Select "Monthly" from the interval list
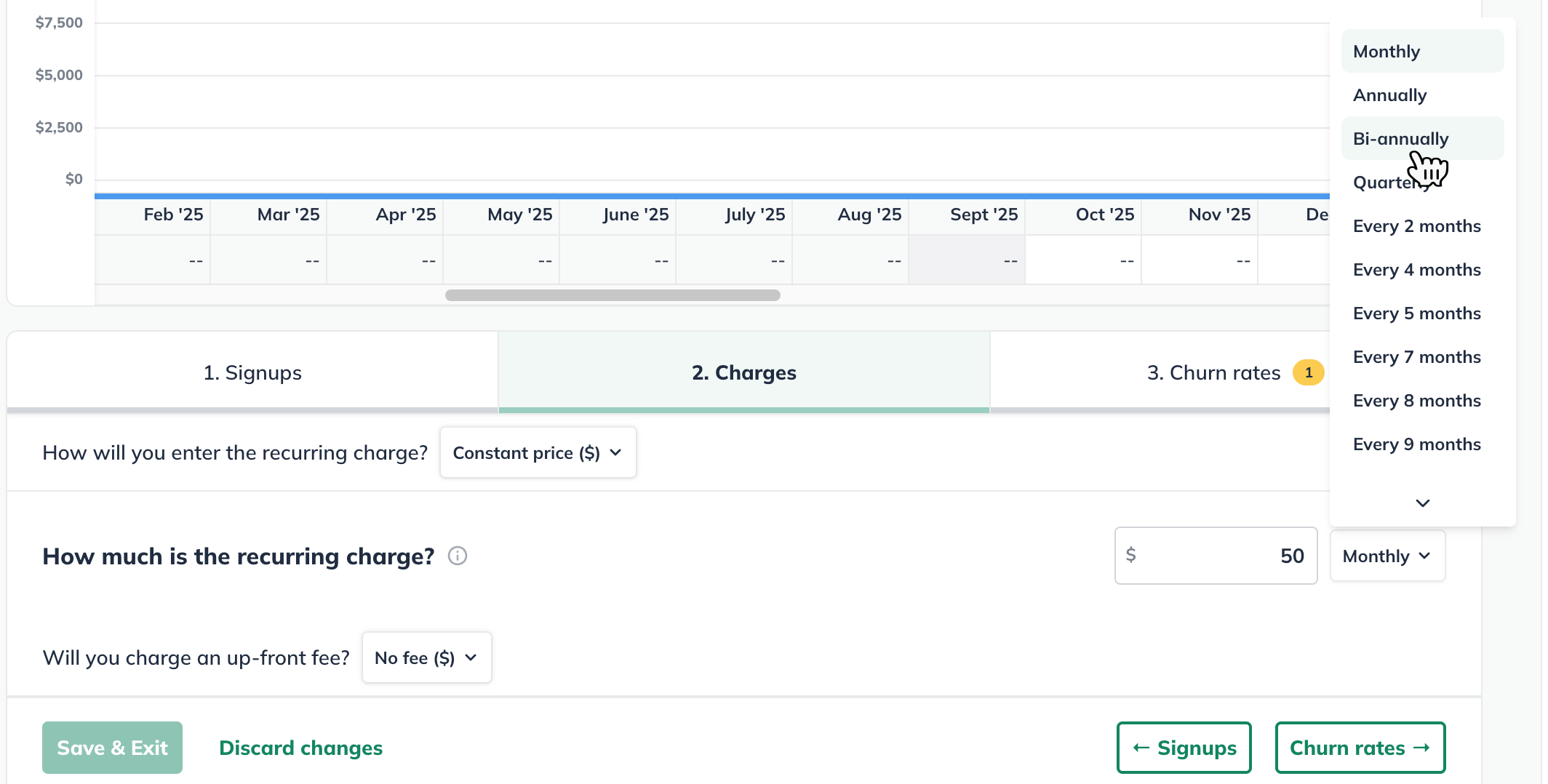 pos(1386,51)
